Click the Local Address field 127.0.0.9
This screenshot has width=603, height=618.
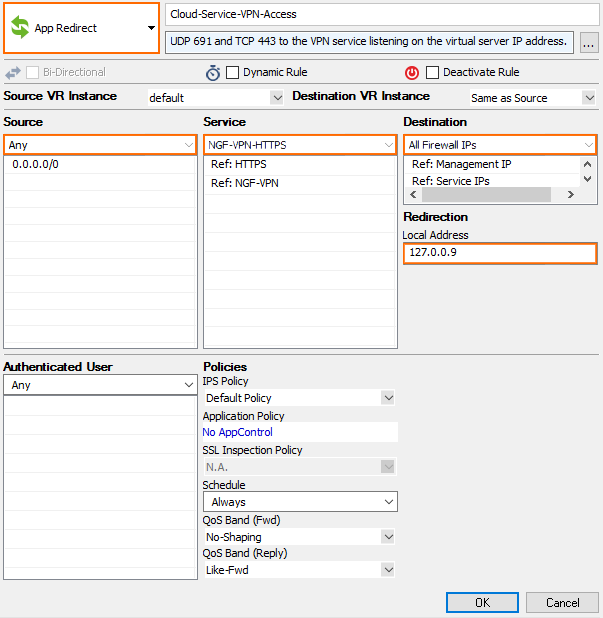(500, 253)
